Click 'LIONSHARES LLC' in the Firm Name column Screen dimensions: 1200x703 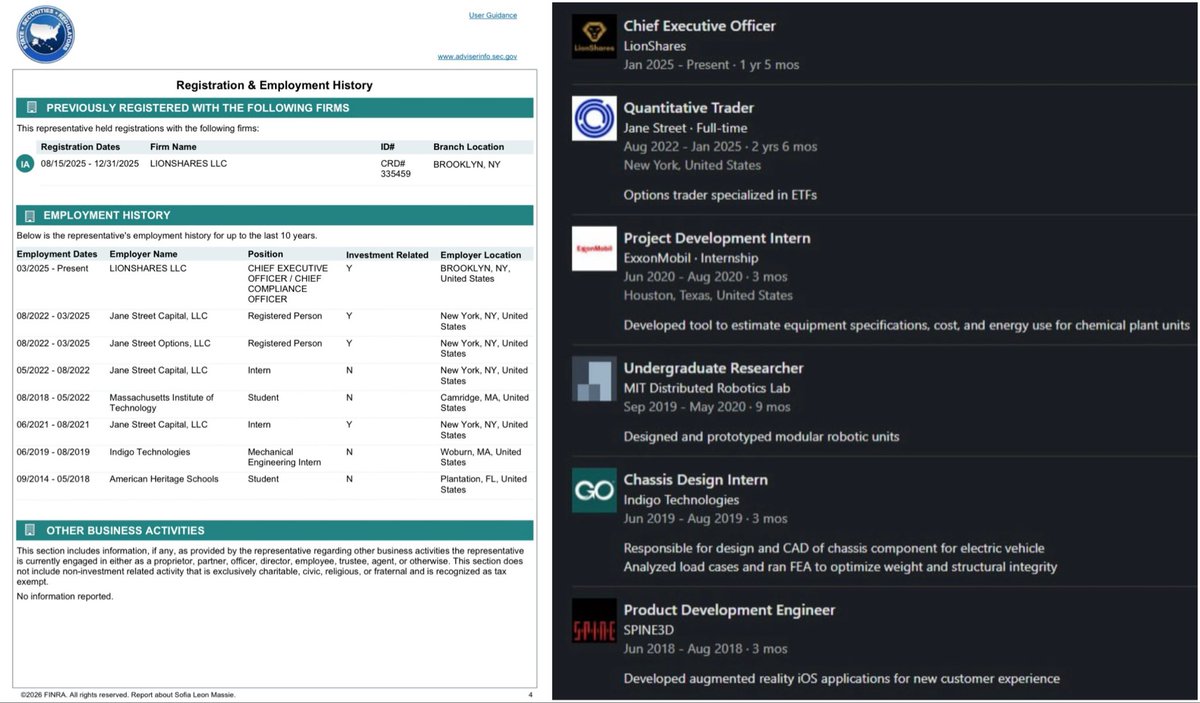click(x=189, y=164)
